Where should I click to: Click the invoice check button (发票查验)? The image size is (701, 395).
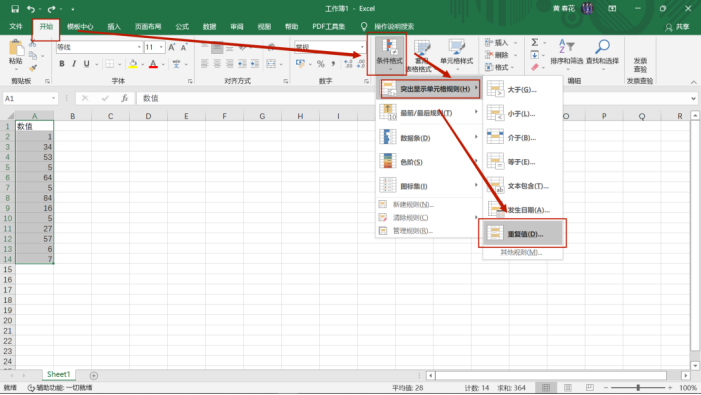640,65
